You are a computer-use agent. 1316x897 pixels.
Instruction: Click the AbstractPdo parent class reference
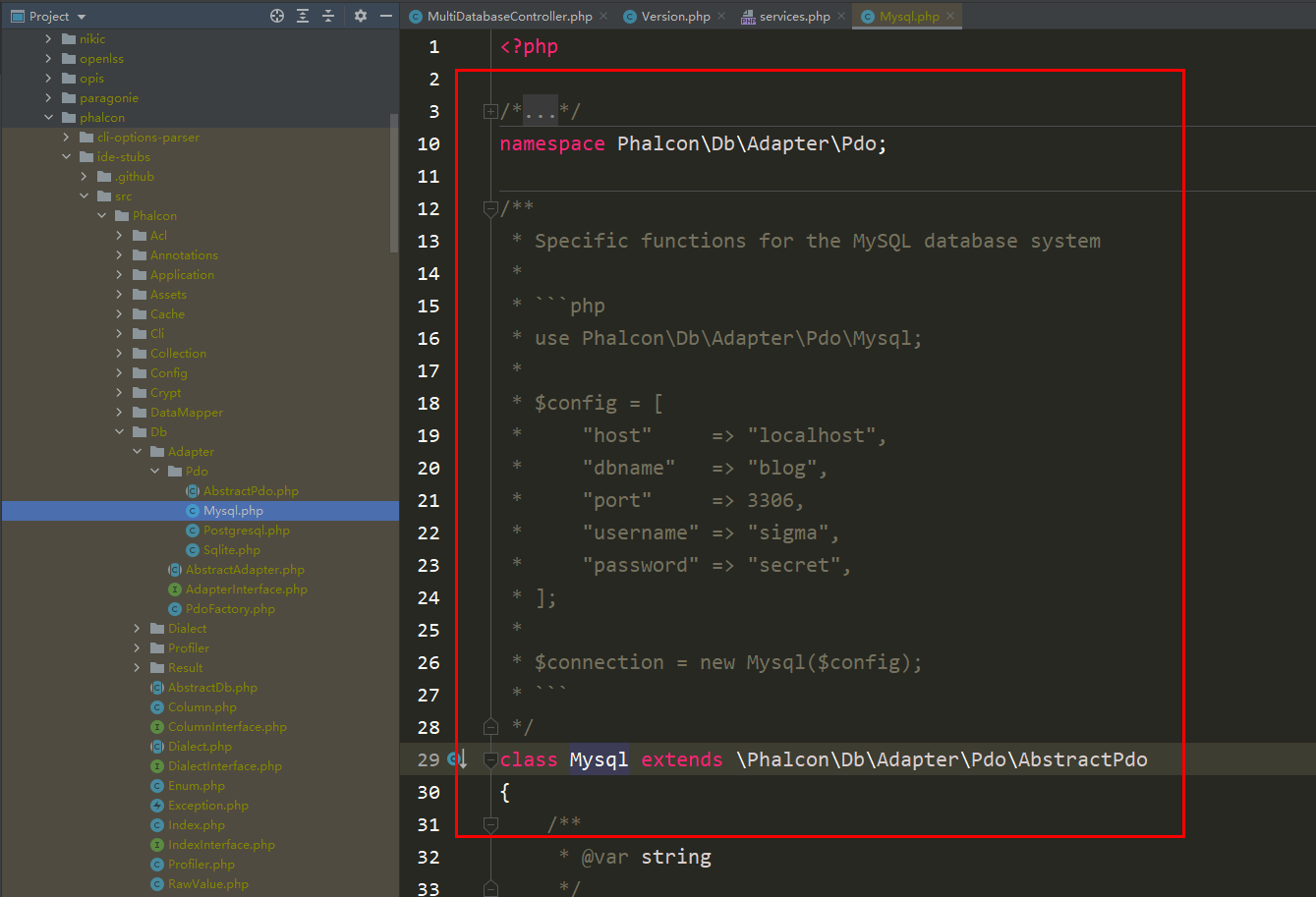[1082, 759]
